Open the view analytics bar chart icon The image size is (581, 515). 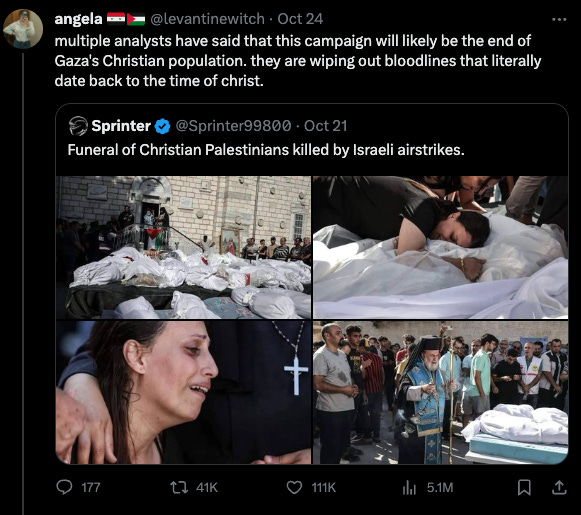point(409,487)
